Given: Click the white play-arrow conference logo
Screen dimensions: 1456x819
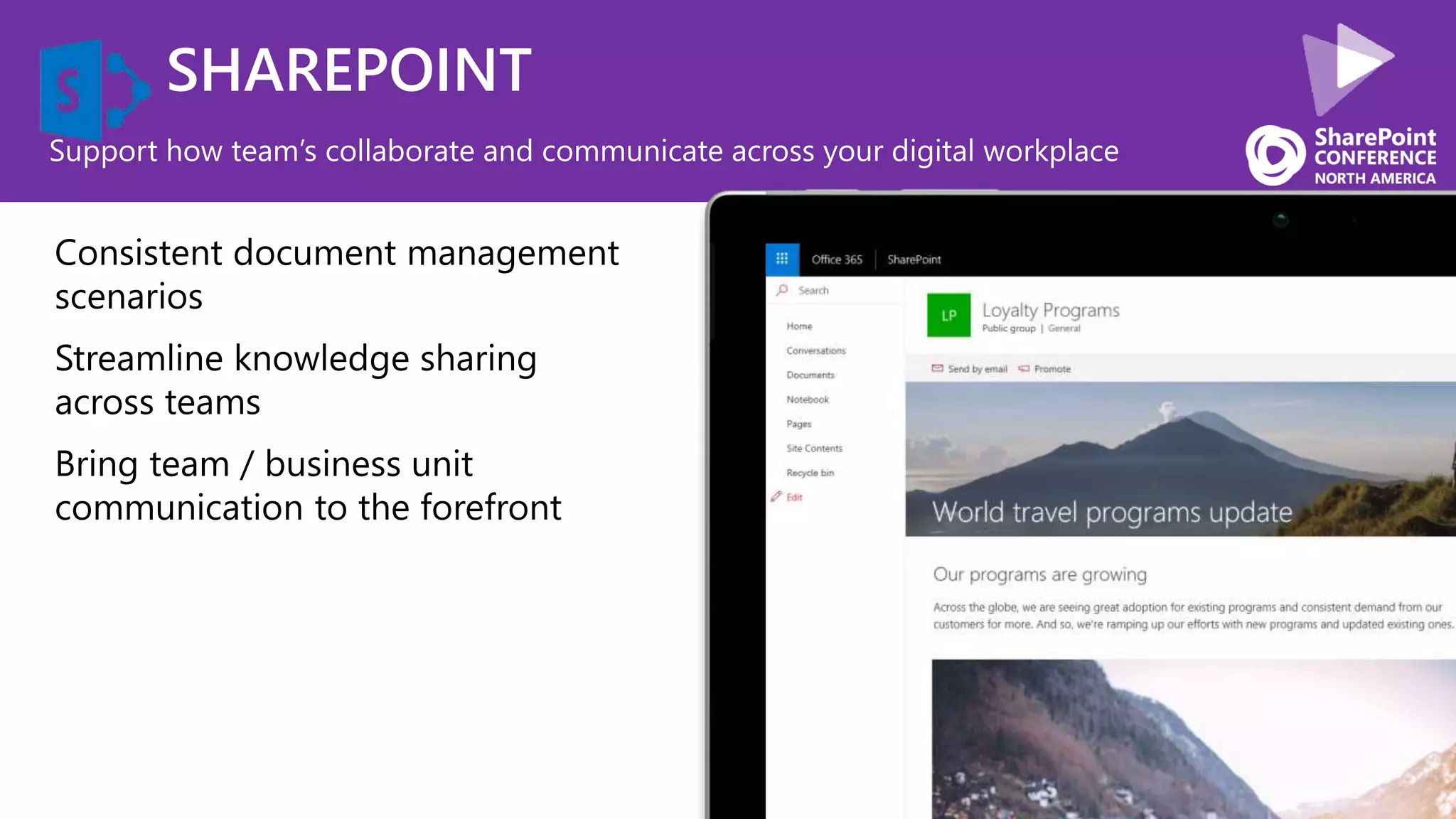Looking at the screenshot, I should pyautogui.click(x=1348, y=69).
